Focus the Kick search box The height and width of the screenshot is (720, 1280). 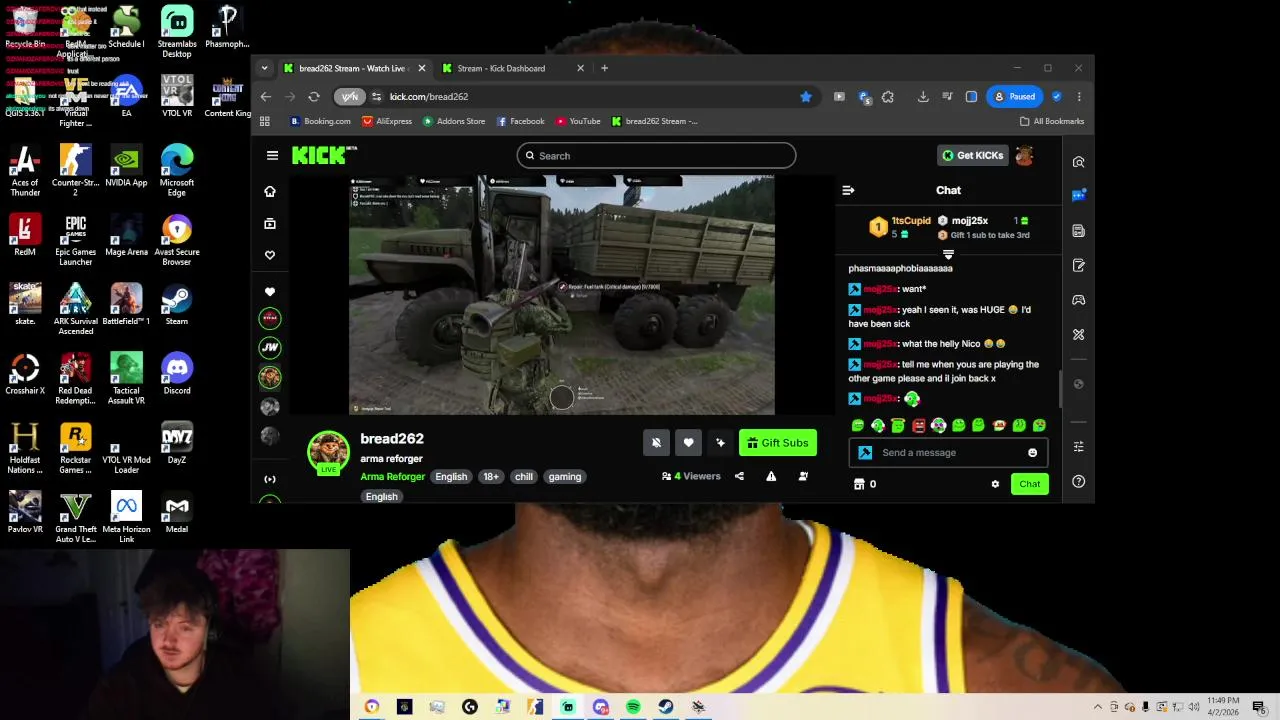tap(656, 156)
